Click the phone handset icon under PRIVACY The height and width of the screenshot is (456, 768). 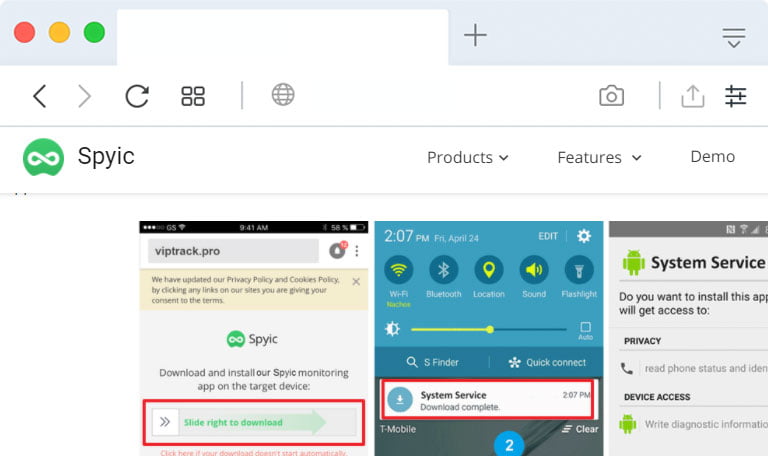coord(627,368)
